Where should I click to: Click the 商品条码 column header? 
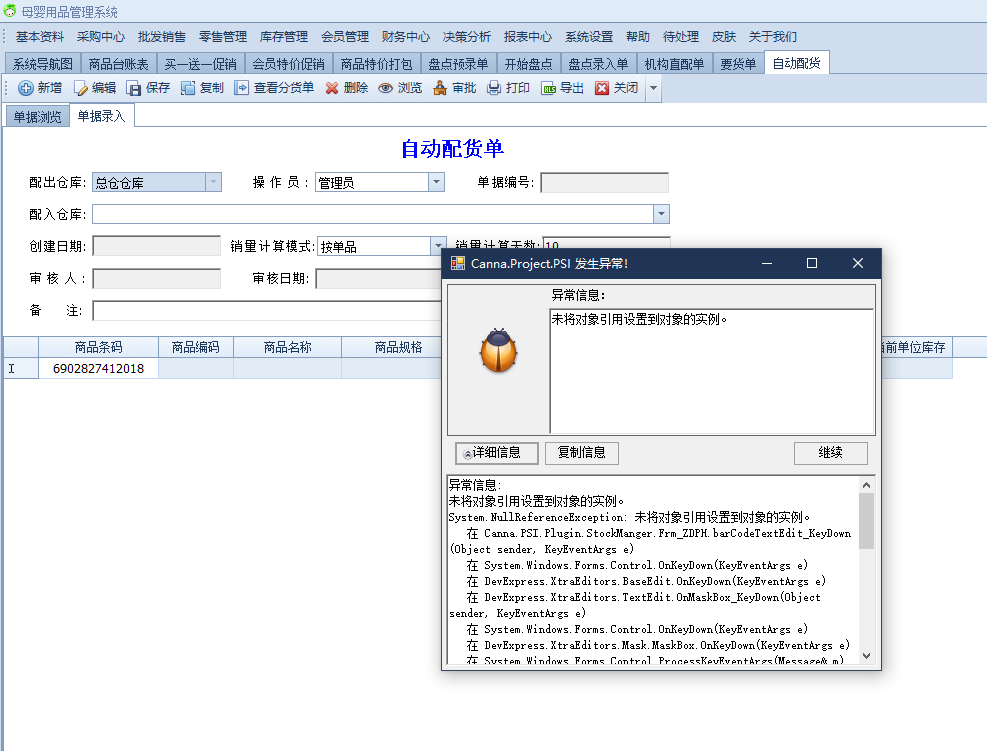click(x=98, y=347)
